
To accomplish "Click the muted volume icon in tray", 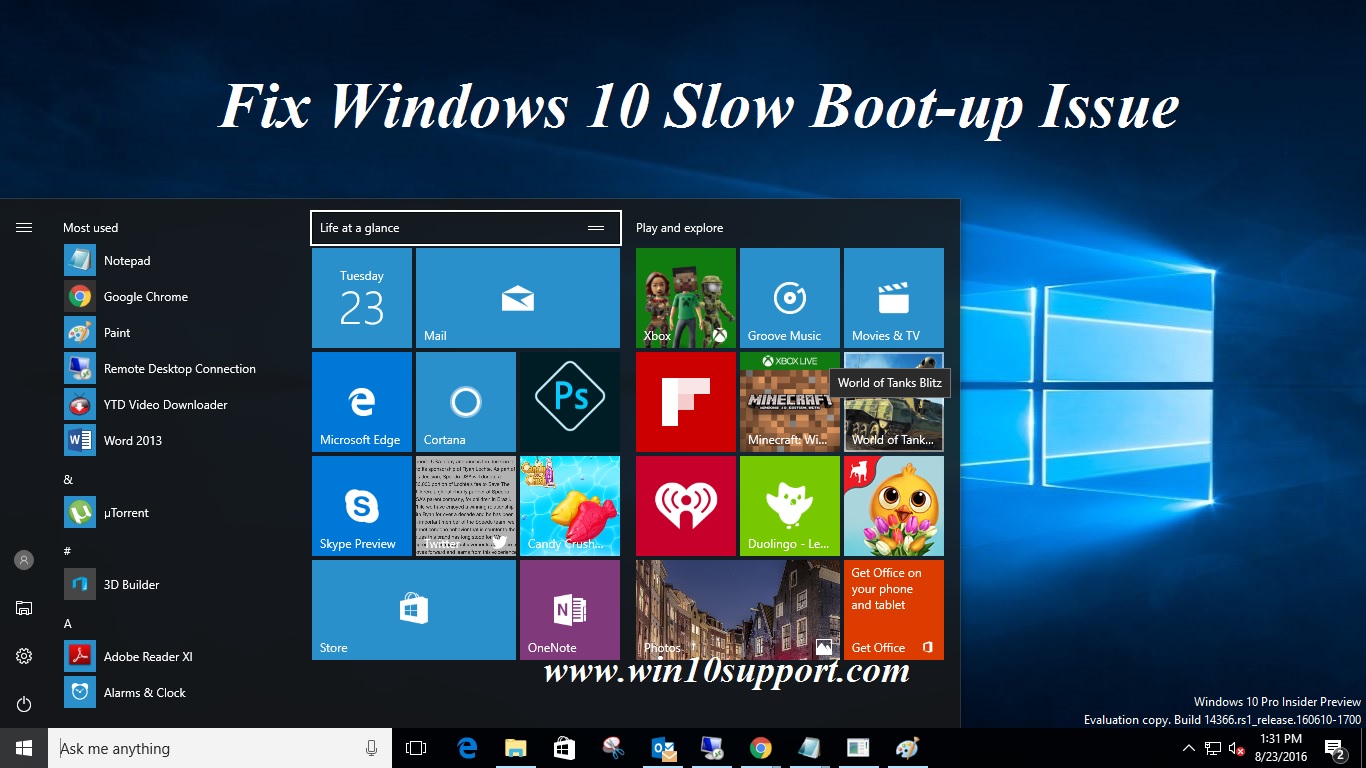I will click(x=1237, y=748).
